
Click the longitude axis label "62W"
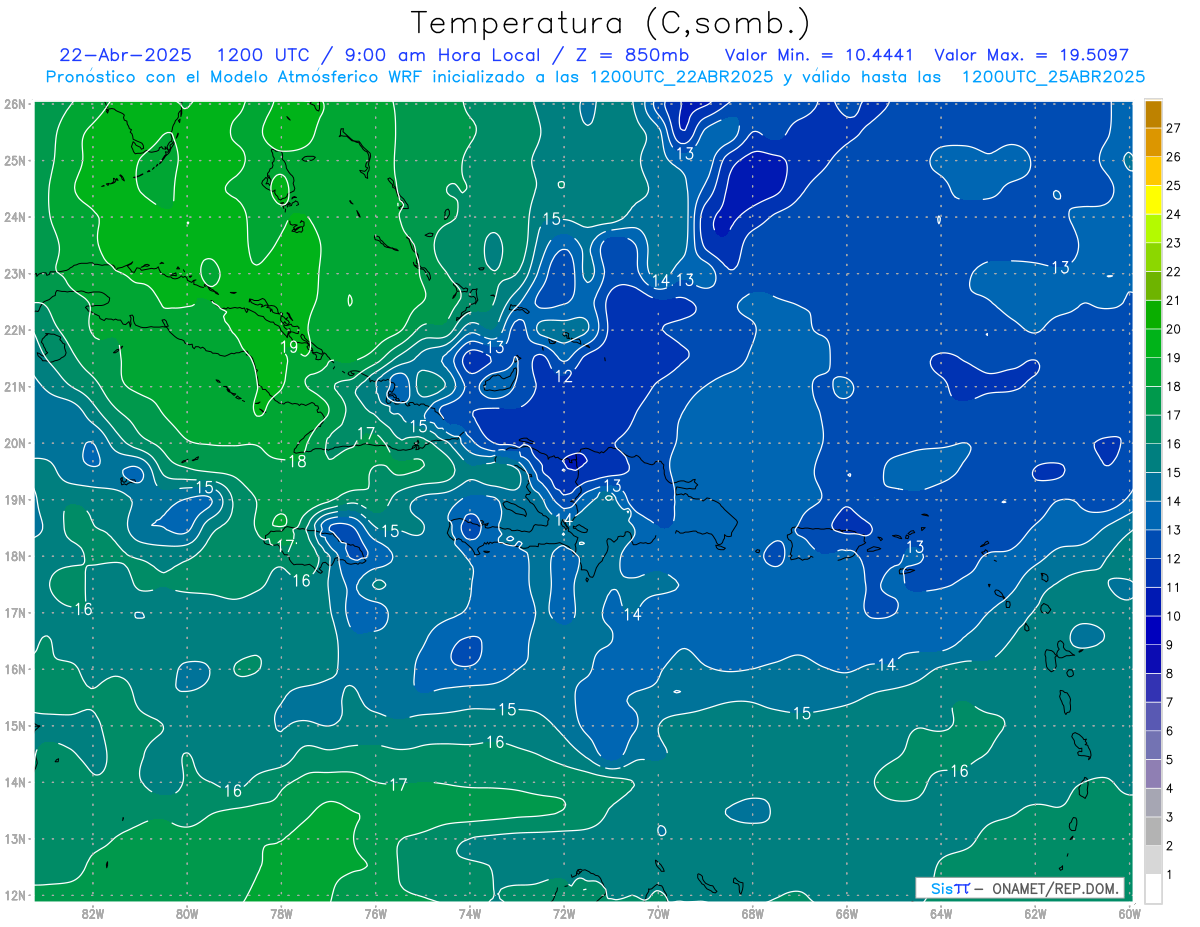(1035, 913)
